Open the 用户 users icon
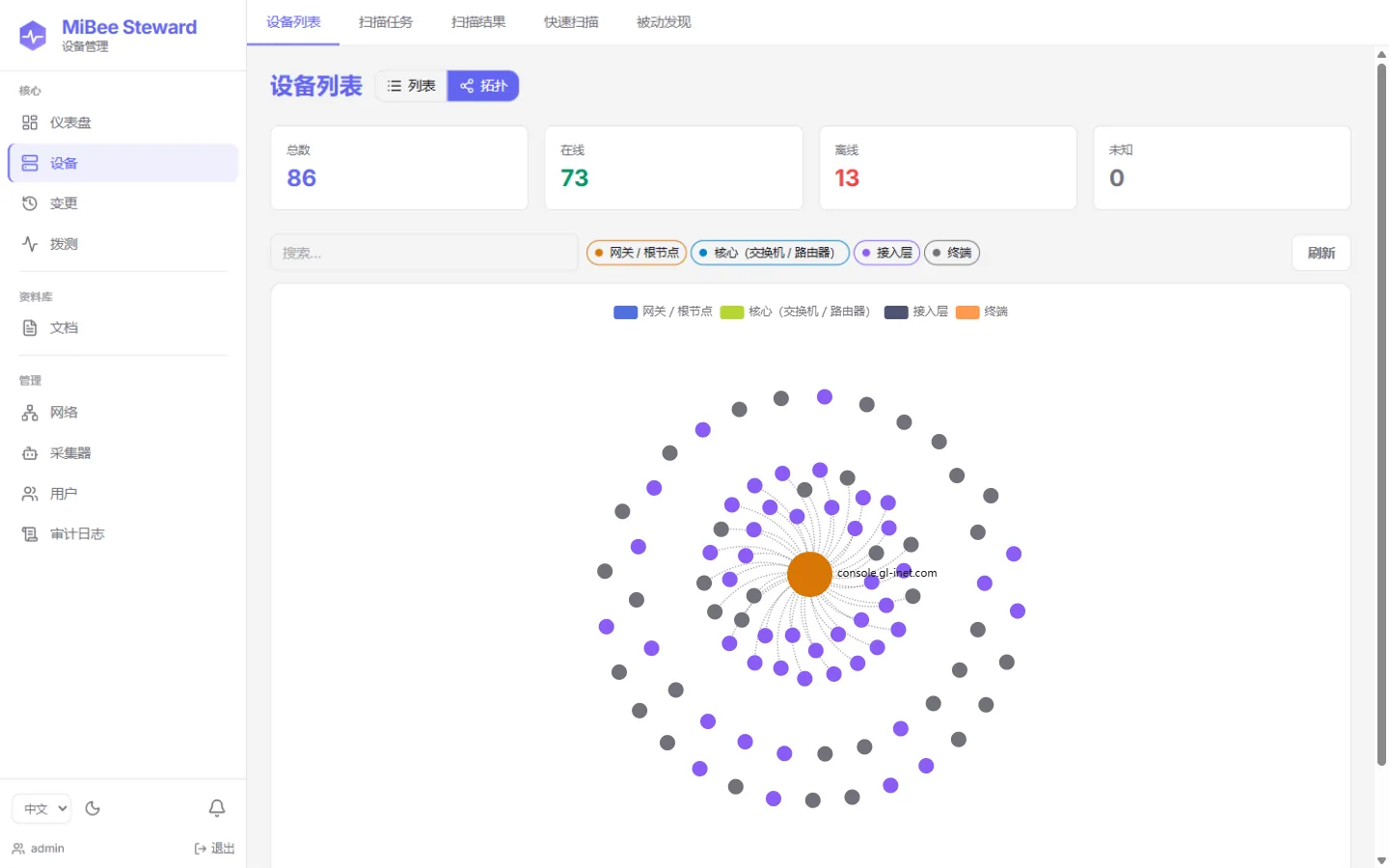The width and height of the screenshot is (1389, 868). pyautogui.click(x=30, y=494)
